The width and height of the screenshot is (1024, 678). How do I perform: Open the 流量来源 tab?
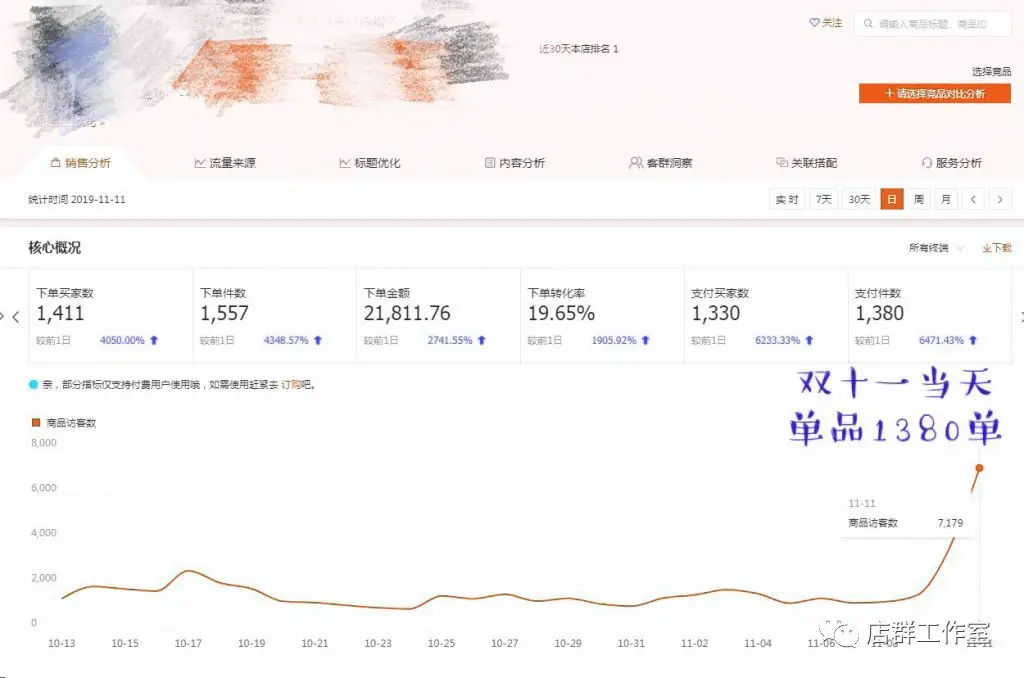click(x=225, y=163)
